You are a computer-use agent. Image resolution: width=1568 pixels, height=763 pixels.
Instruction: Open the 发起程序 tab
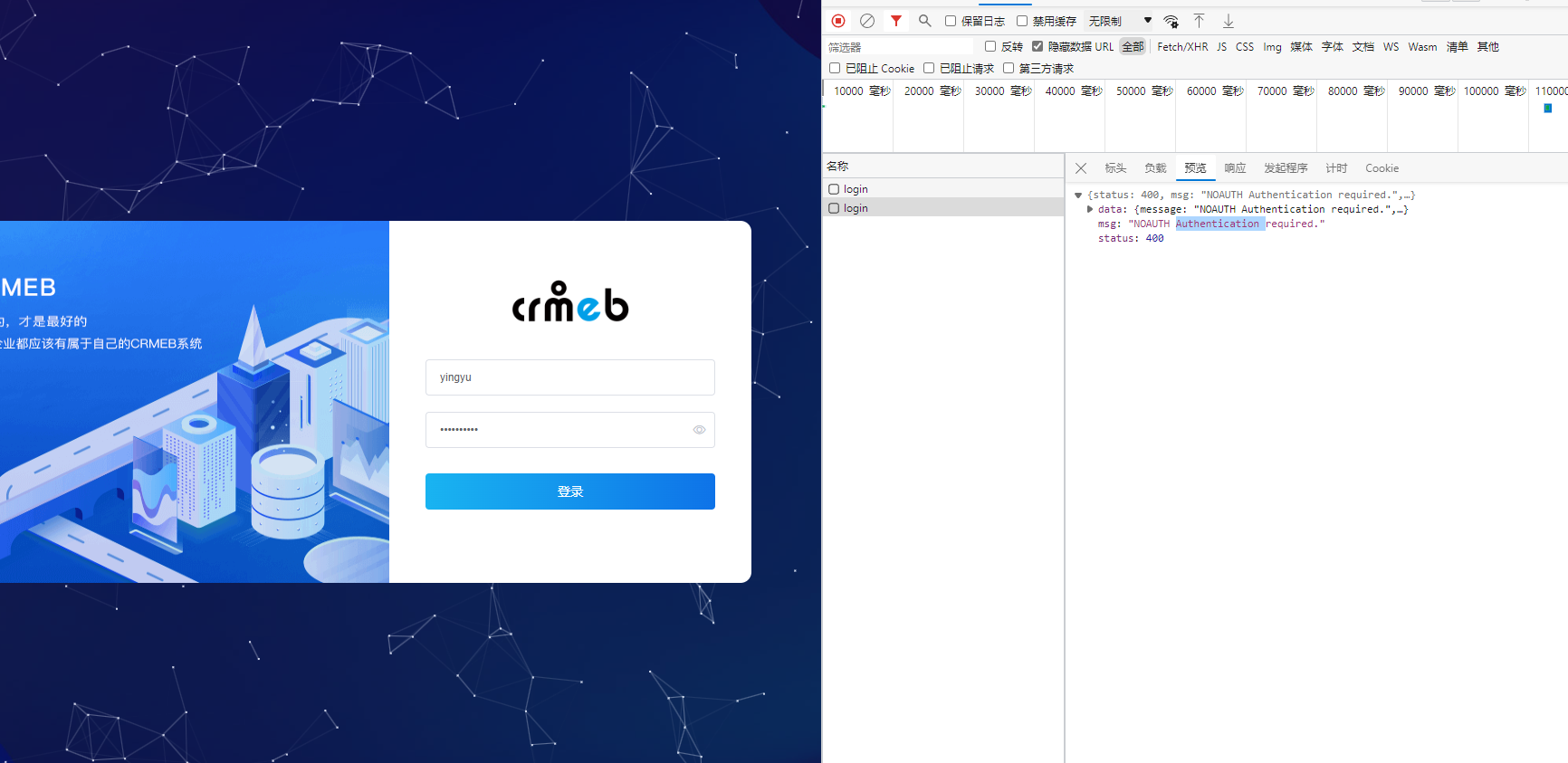(x=1286, y=168)
